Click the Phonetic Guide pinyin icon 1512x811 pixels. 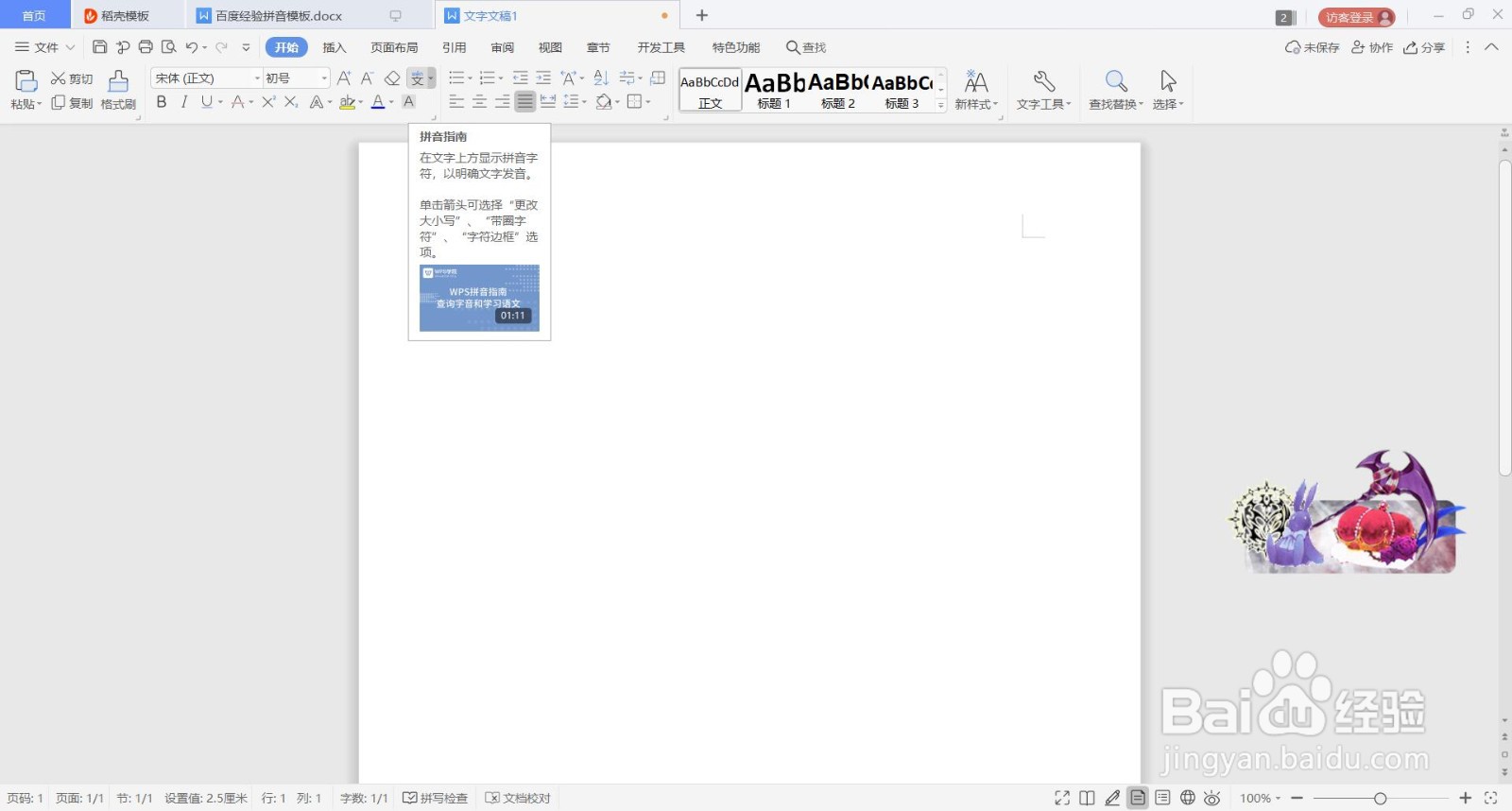pyautogui.click(x=417, y=78)
